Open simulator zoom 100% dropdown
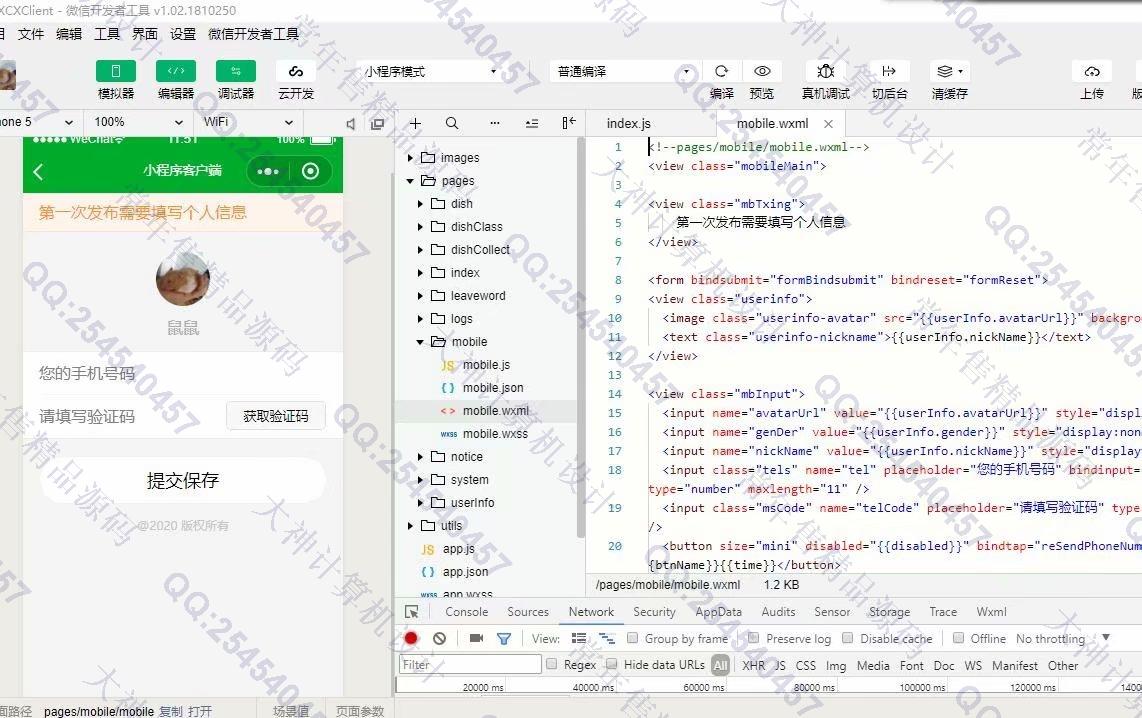1142x718 pixels. 138,122
